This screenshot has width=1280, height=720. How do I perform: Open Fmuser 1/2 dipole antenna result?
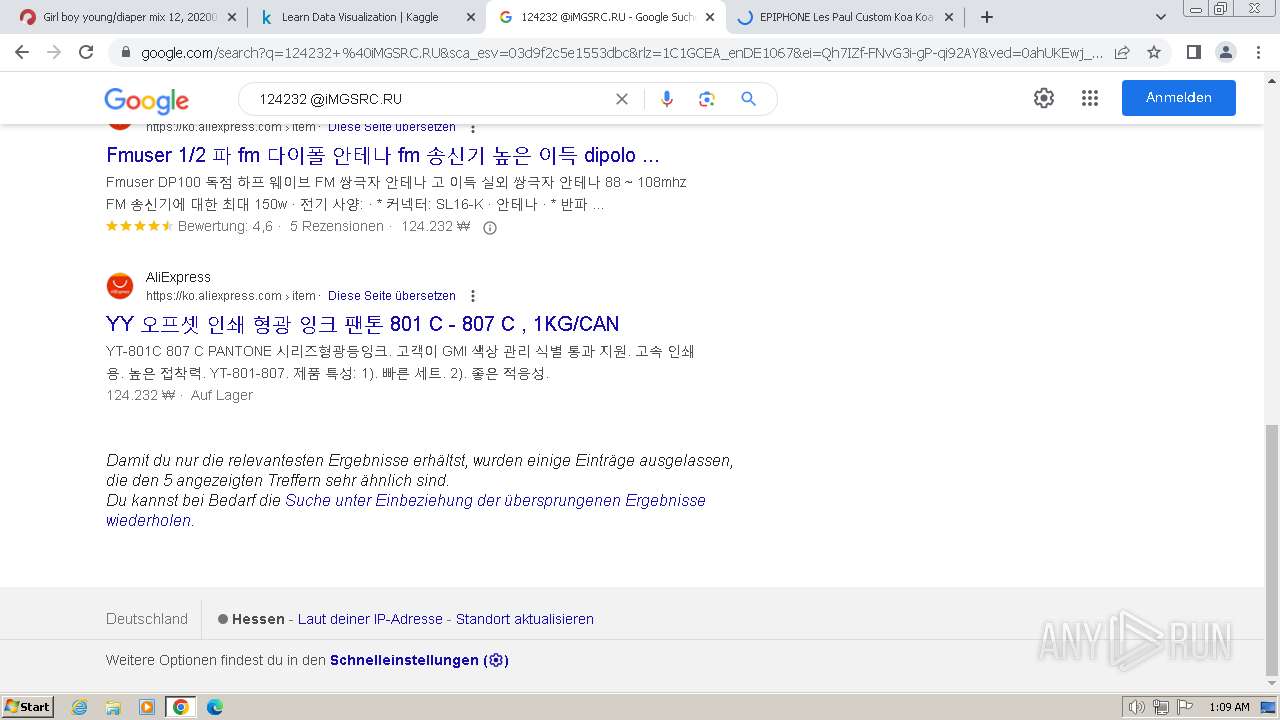383,156
